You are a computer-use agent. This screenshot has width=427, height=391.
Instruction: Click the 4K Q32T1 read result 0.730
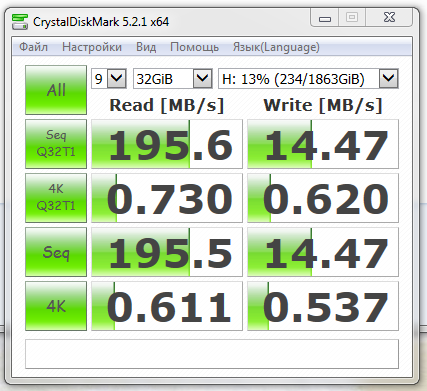[x=167, y=198]
